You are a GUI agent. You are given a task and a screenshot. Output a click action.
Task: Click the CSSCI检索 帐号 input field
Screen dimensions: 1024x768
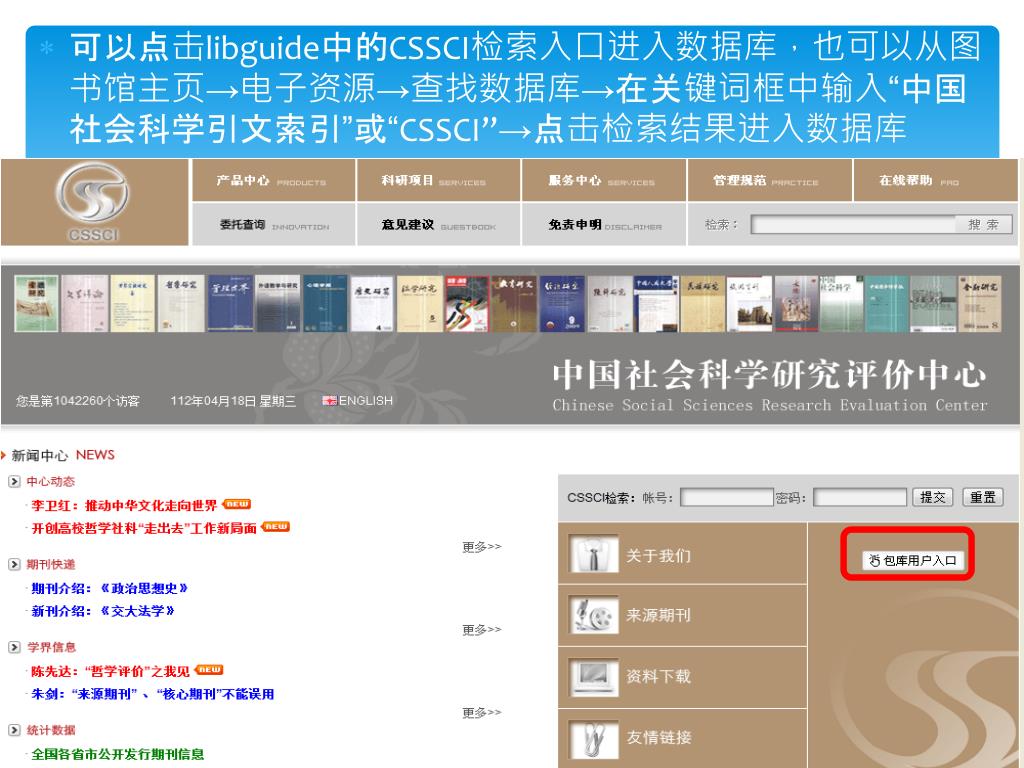[x=727, y=498]
